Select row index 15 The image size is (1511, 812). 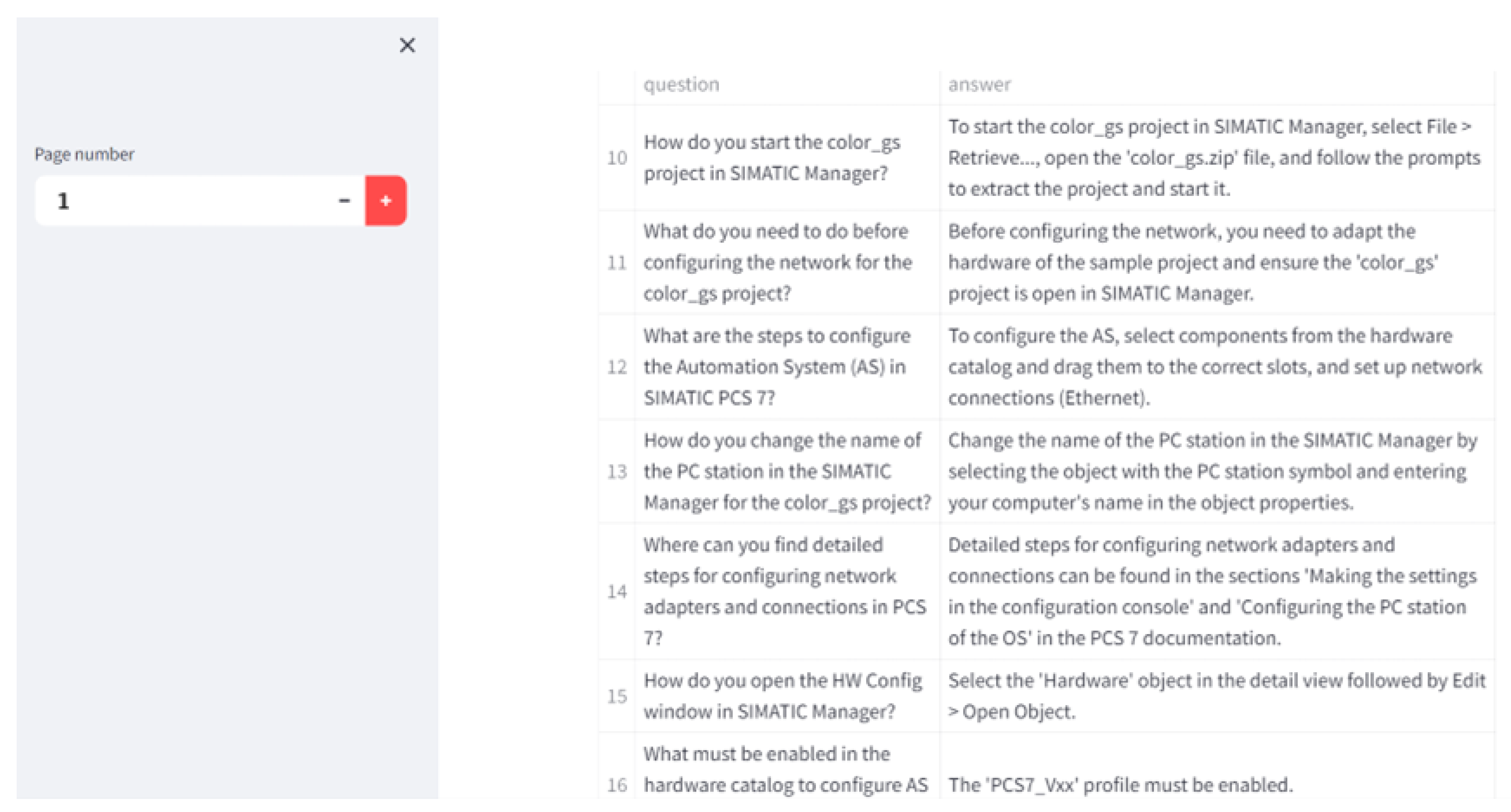point(617,696)
